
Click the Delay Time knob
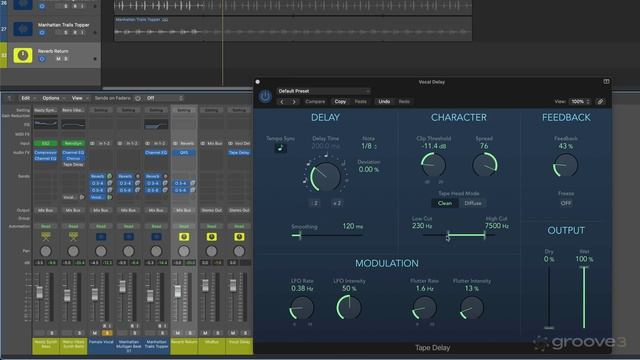pyautogui.click(x=325, y=176)
